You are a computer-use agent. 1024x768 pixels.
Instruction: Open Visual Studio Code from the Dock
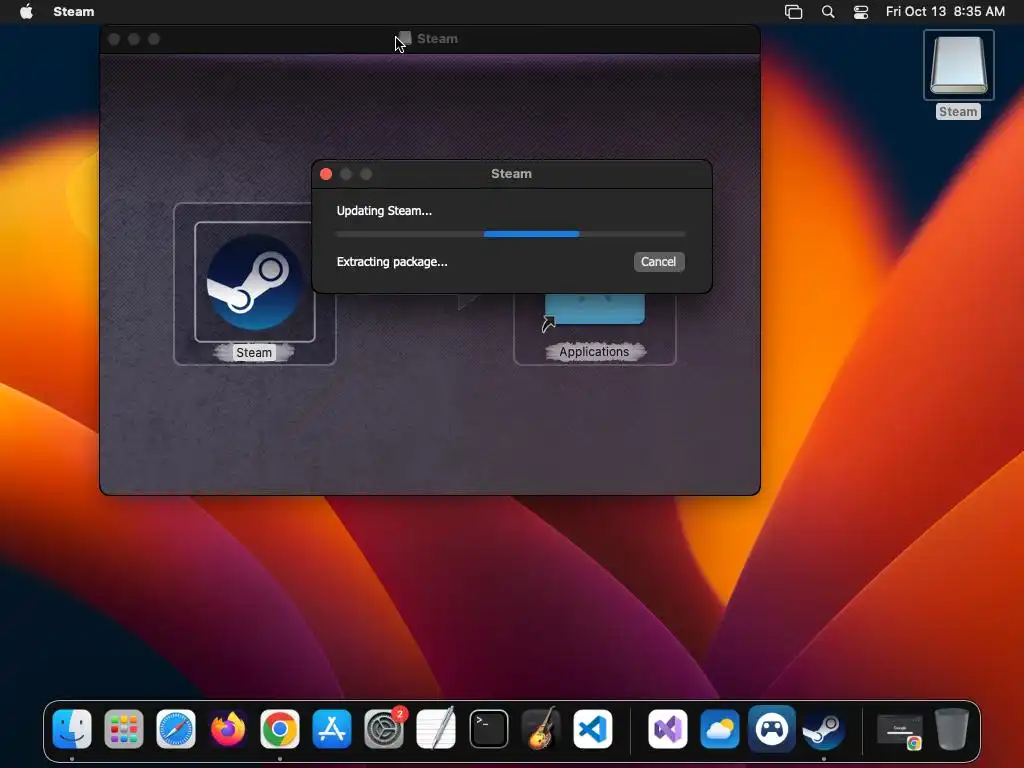click(x=593, y=729)
